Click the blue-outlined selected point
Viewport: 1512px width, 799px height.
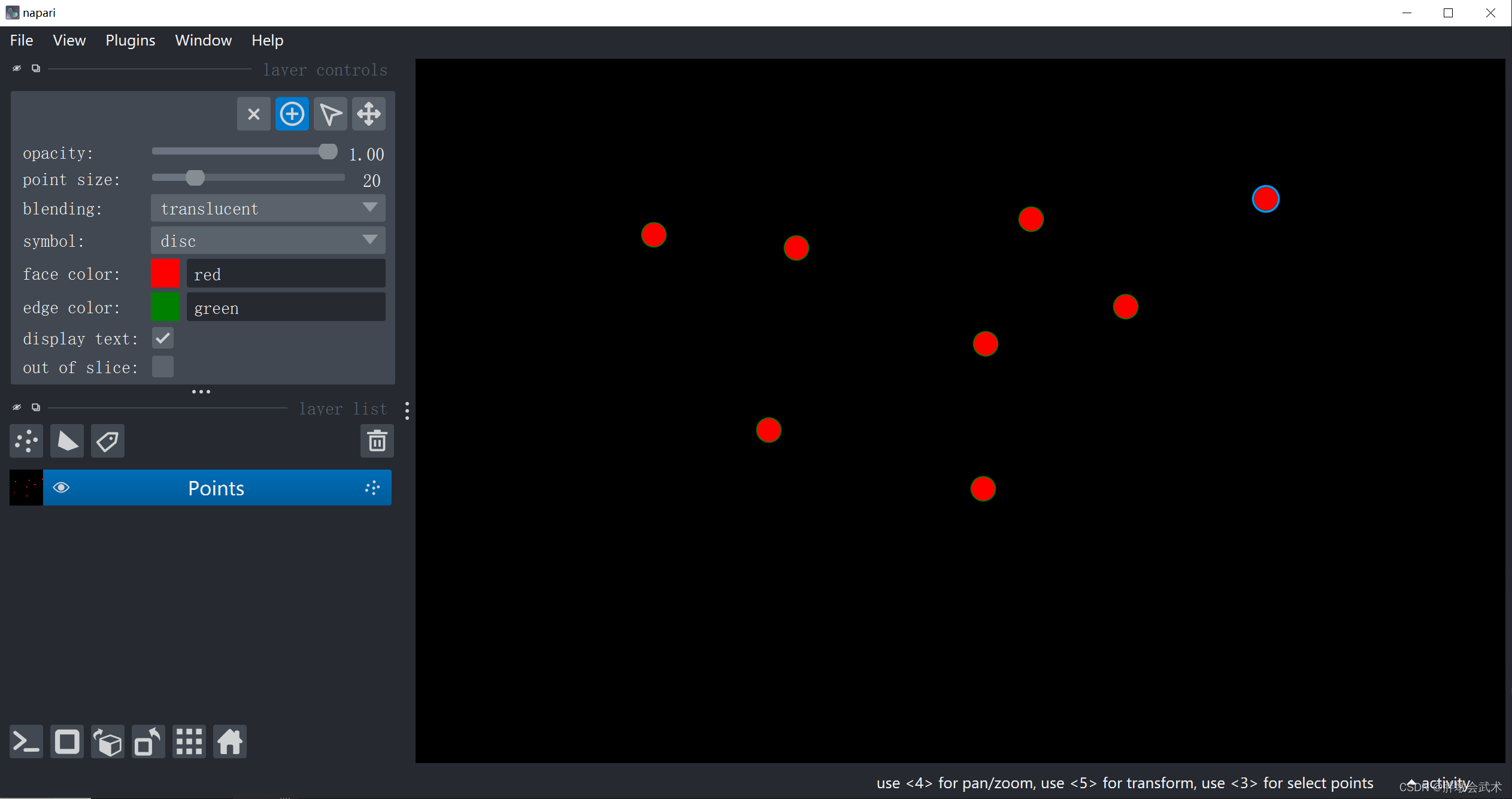point(1265,199)
